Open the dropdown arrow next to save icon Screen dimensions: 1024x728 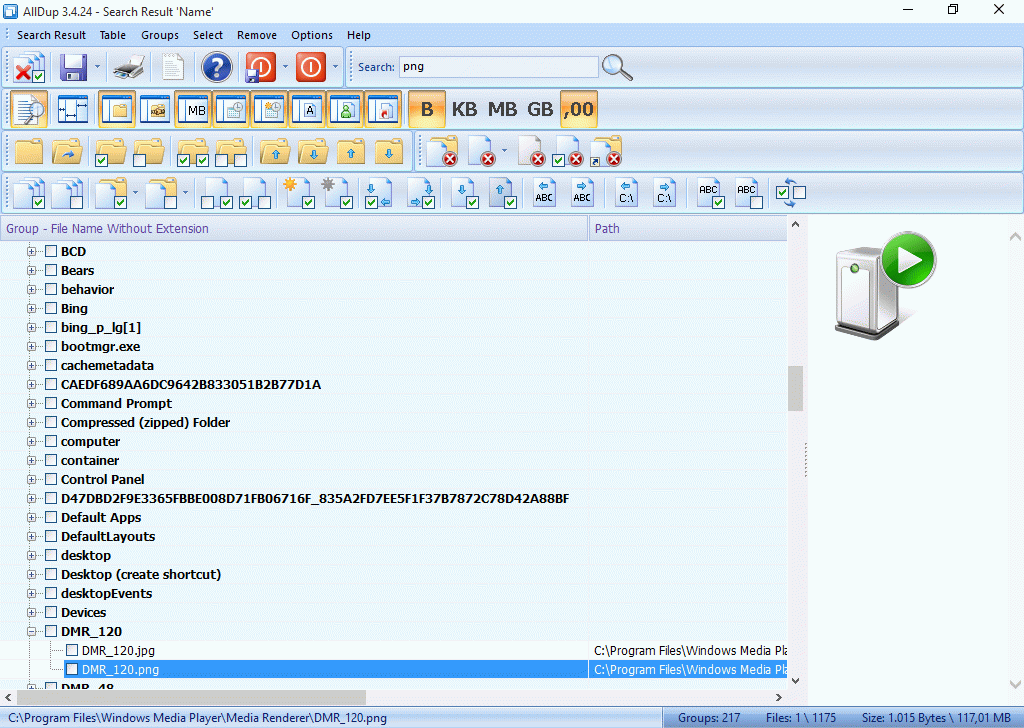(x=97, y=67)
